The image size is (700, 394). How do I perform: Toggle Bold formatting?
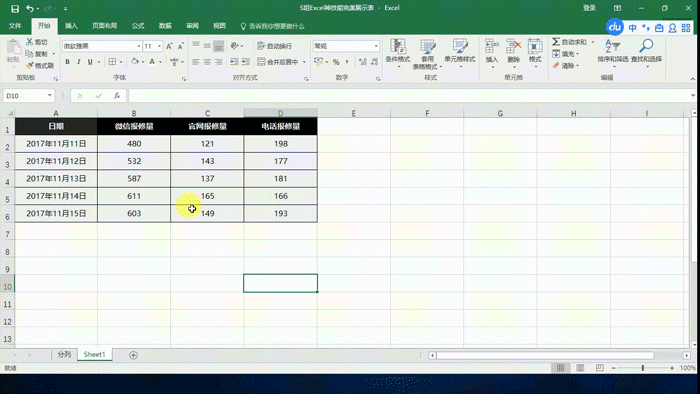pos(67,62)
